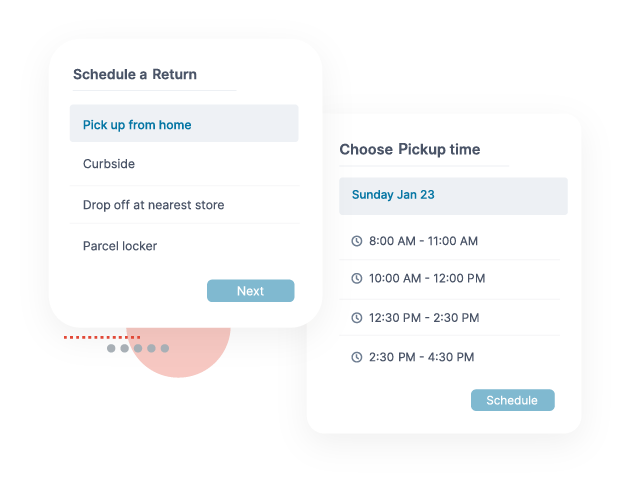Click clock icon beside 2:30 PM slot

[356, 357]
